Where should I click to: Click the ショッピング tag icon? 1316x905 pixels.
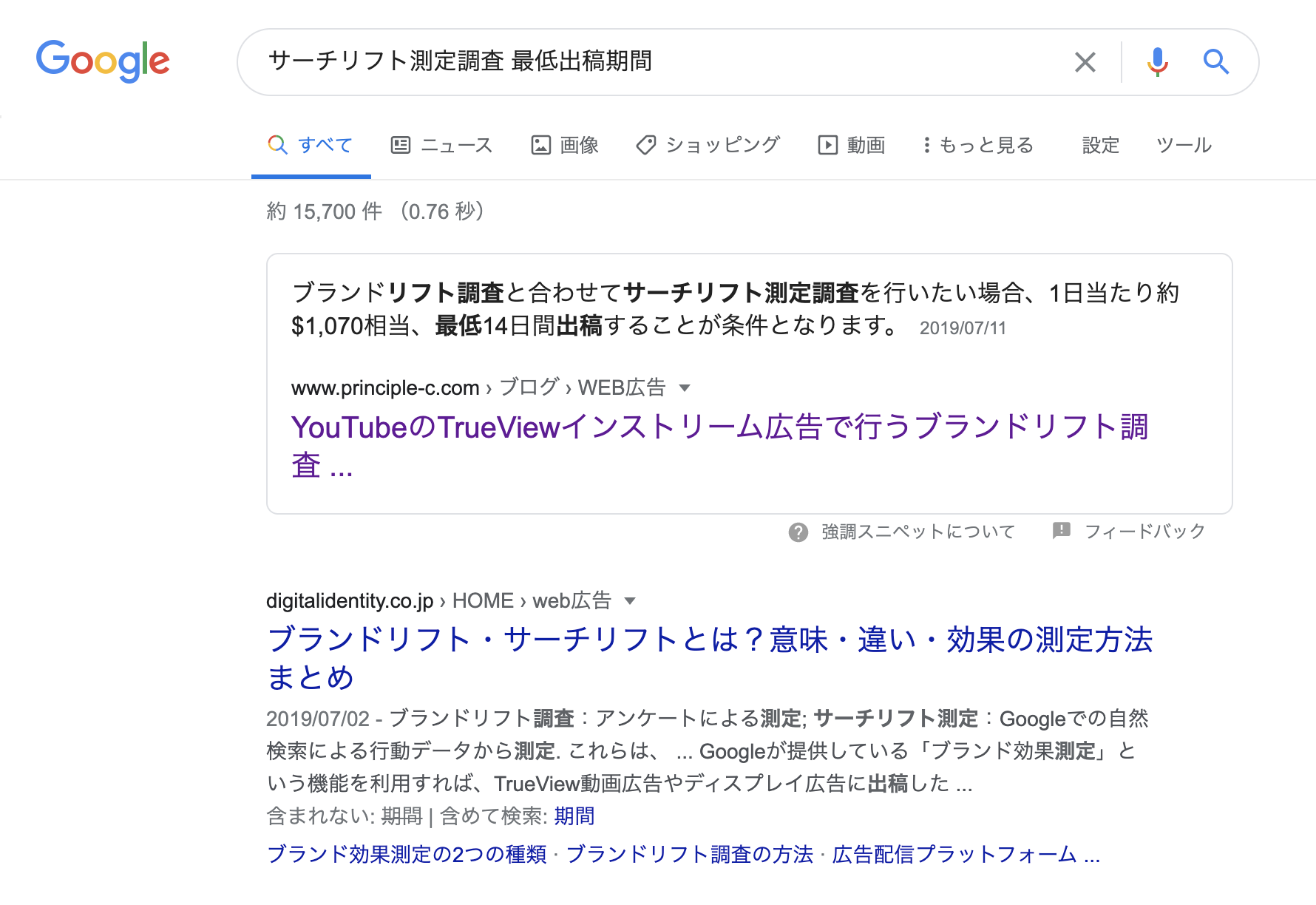645,145
